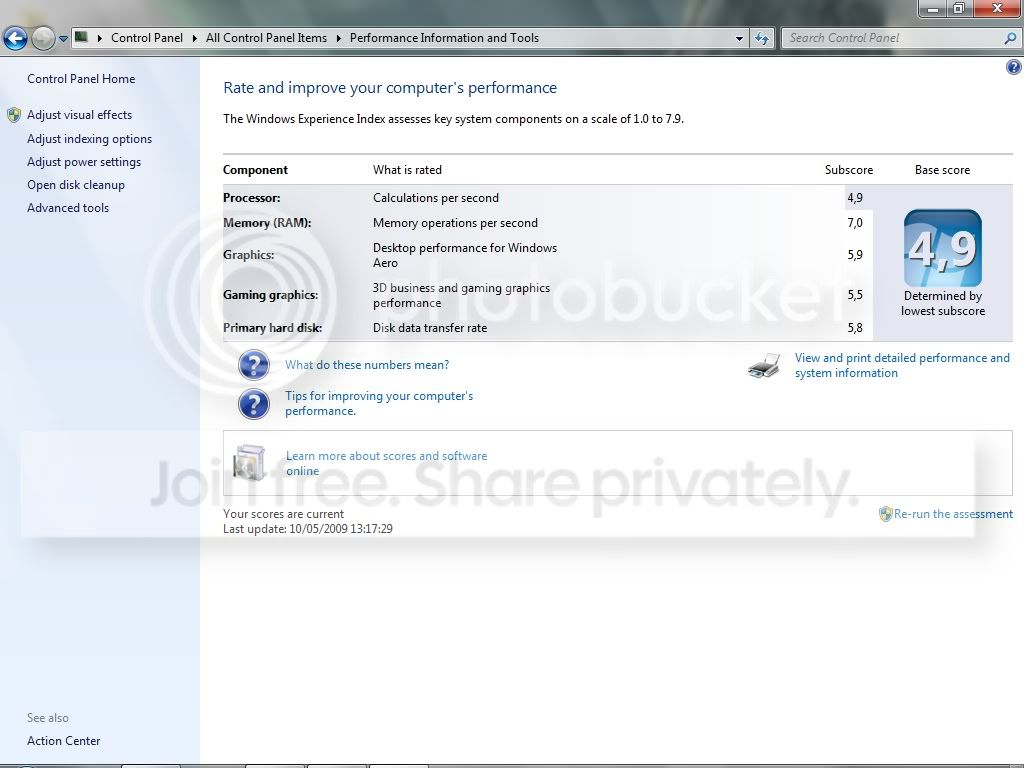Expand the address bar history dropdown
This screenshot has width=1024, height=768.
pos(740,38)
